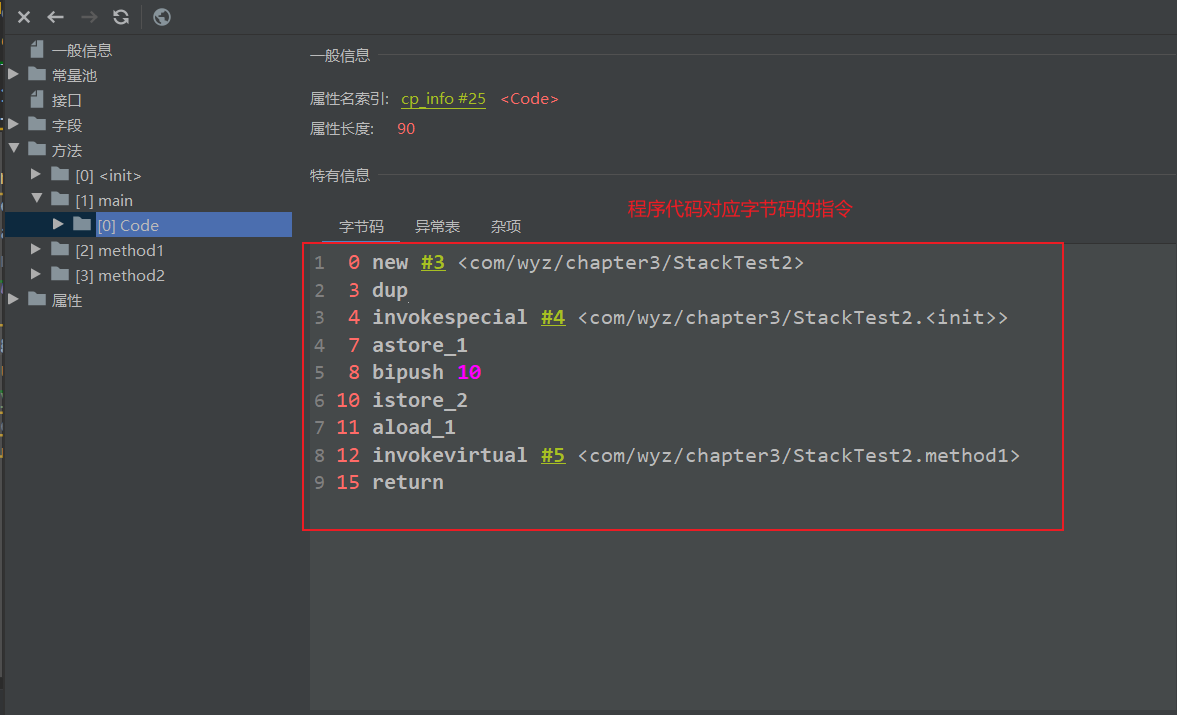The height and width of the screenshot is (715, 1177).
Task: Follow the #5 invokevirtual constant link
Action: (x=553, y=455)
